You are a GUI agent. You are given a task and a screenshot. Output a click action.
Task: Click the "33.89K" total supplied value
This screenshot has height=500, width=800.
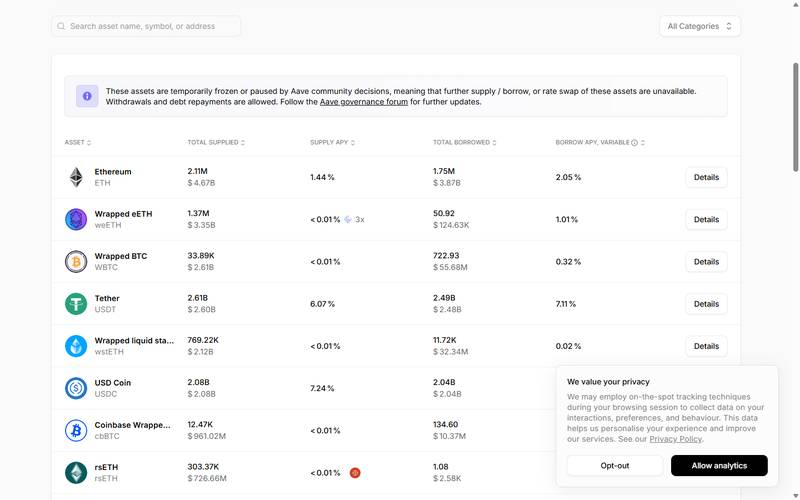(201, 256)
